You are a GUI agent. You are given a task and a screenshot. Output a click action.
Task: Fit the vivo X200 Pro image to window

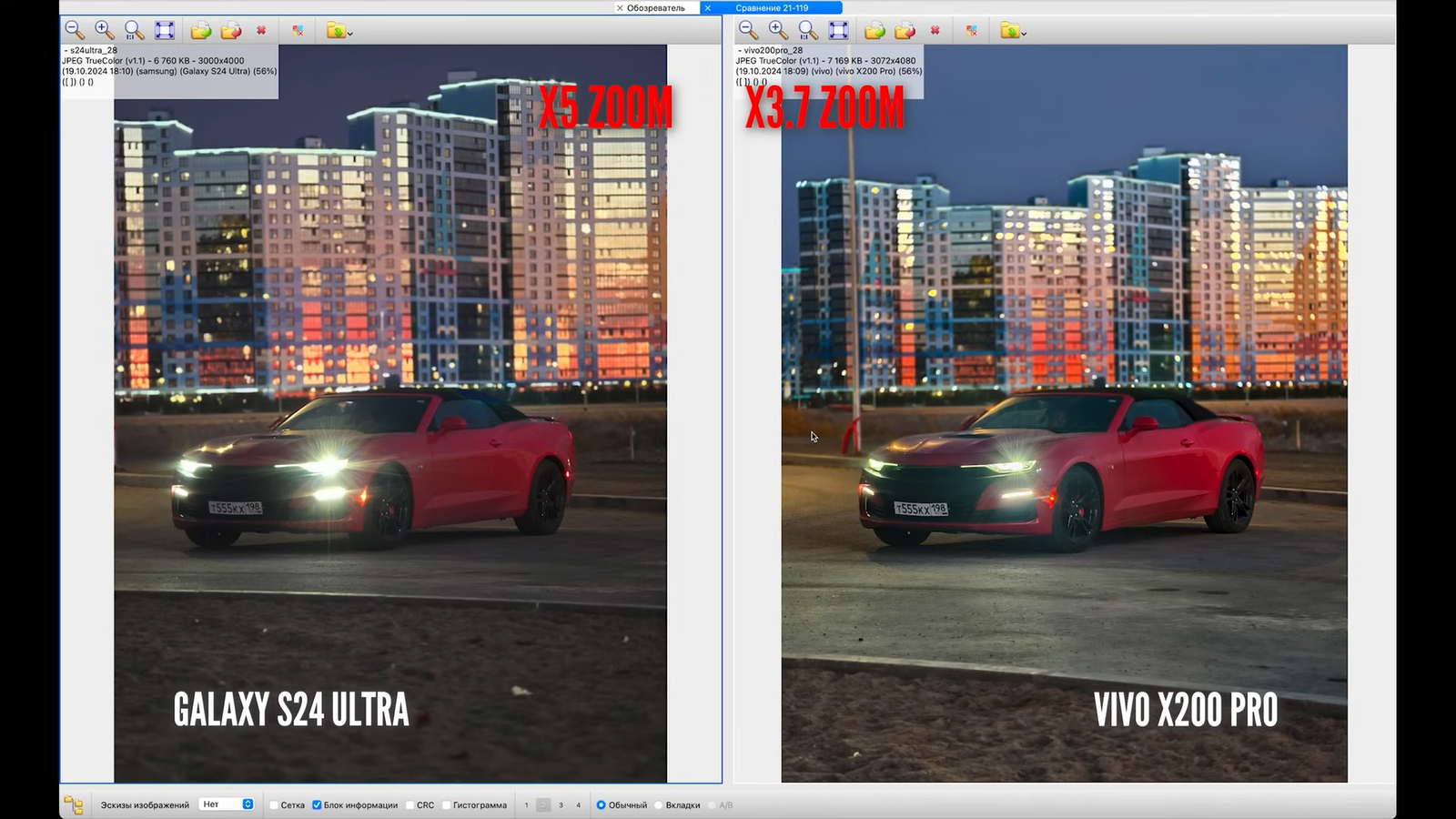(x=838, y=30)
